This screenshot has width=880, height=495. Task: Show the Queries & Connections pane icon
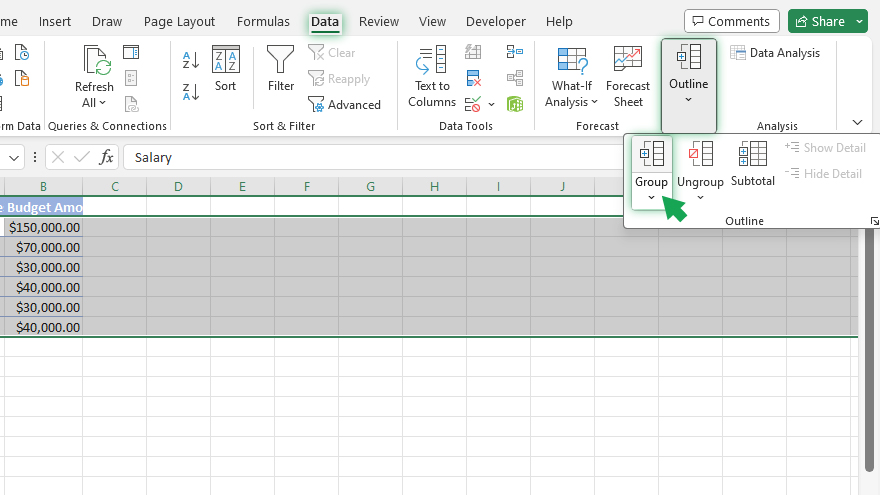[131, 52]
